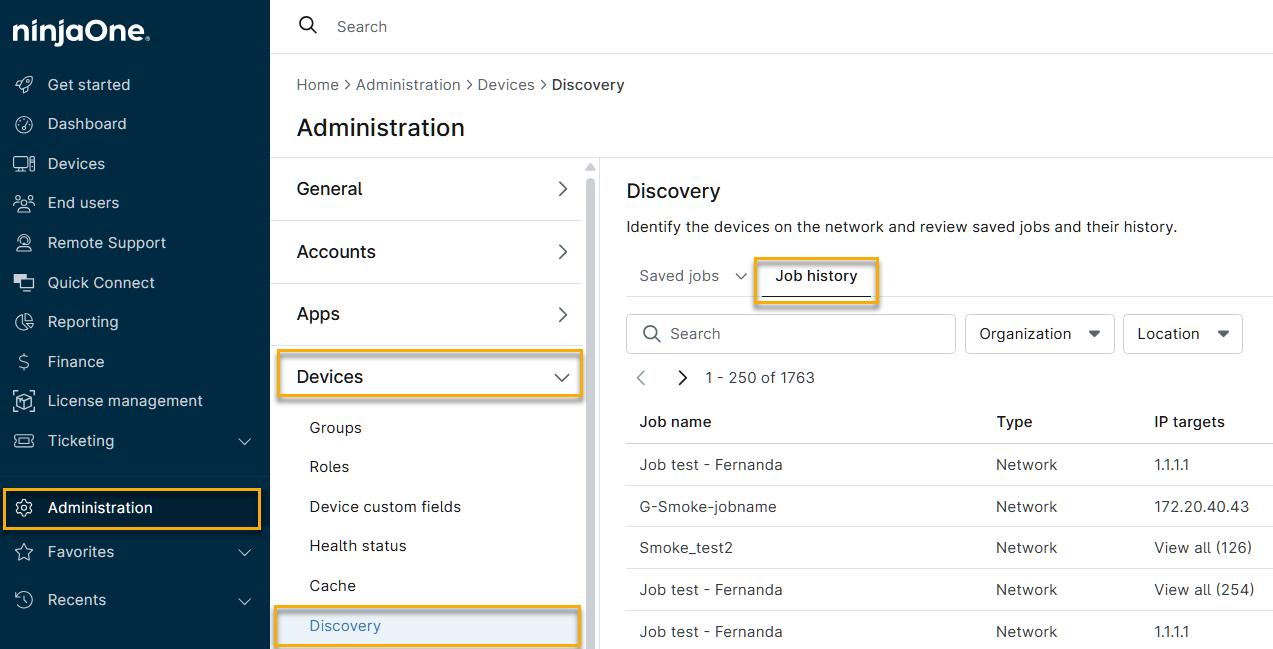Go to next page of job history
The height and width of the screenshot is (649, 1273).
click(x=683, y=378)
